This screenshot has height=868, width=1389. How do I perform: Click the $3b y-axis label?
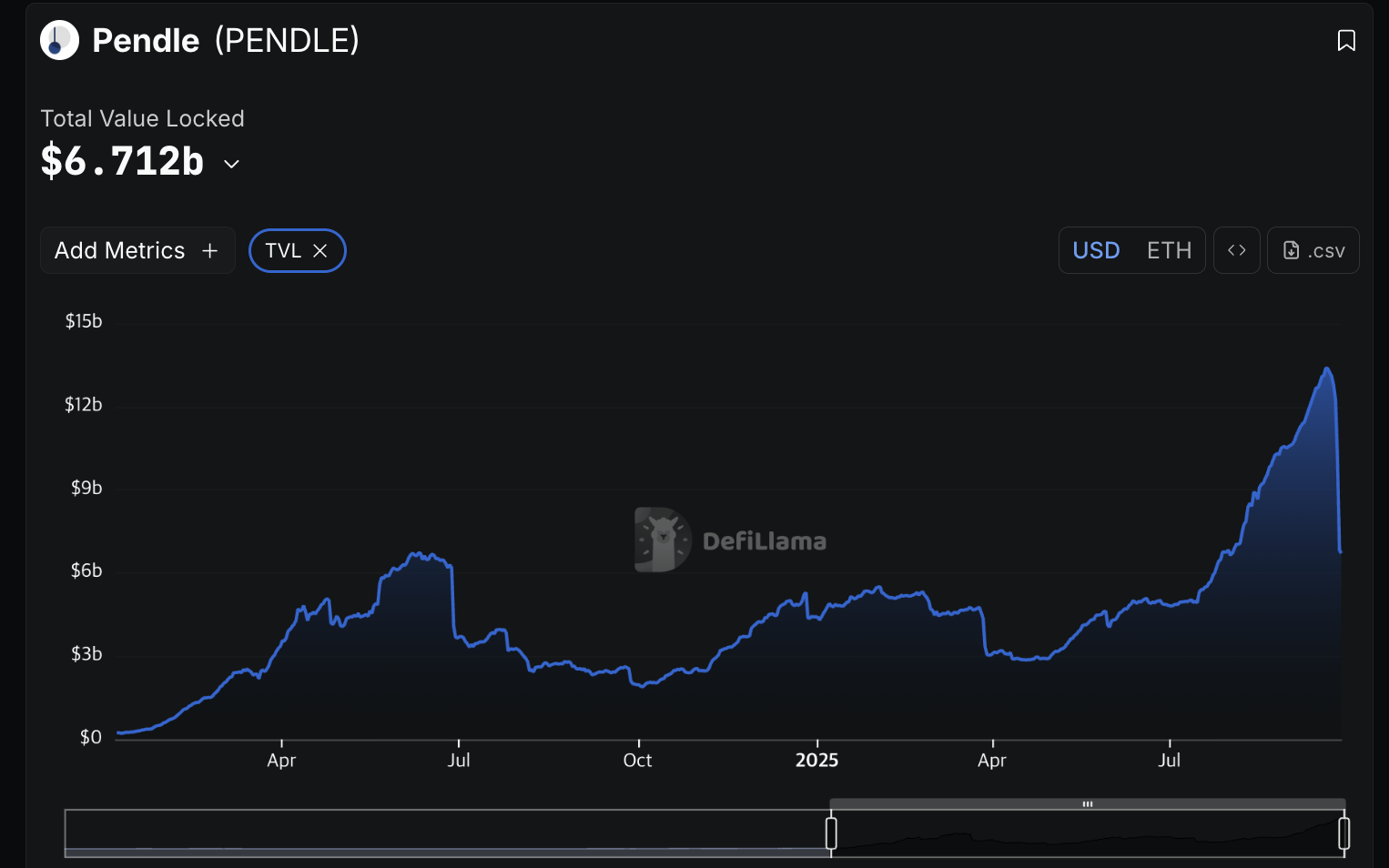point(86,654)
